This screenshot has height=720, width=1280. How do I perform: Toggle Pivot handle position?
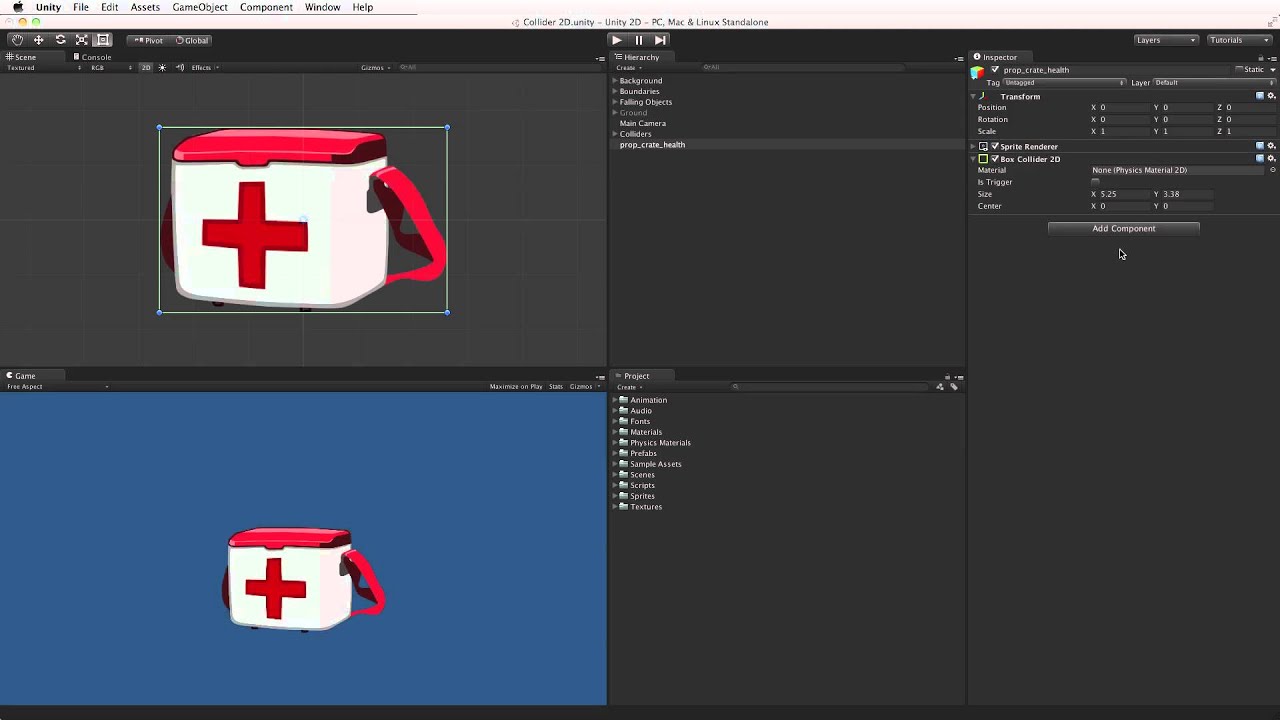(x=149, y=40)
